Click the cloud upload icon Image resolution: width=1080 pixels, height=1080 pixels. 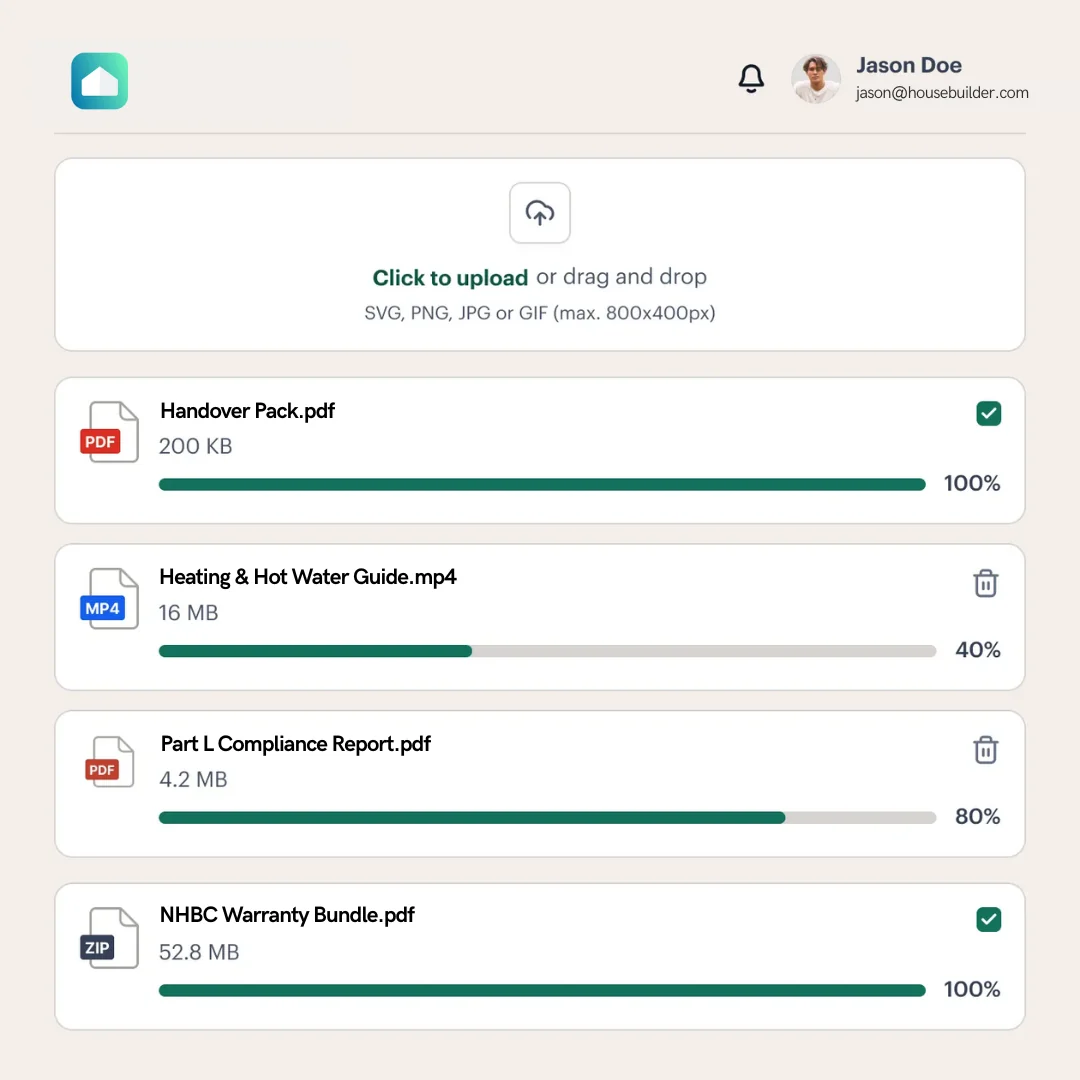click(x=540, y=213)
